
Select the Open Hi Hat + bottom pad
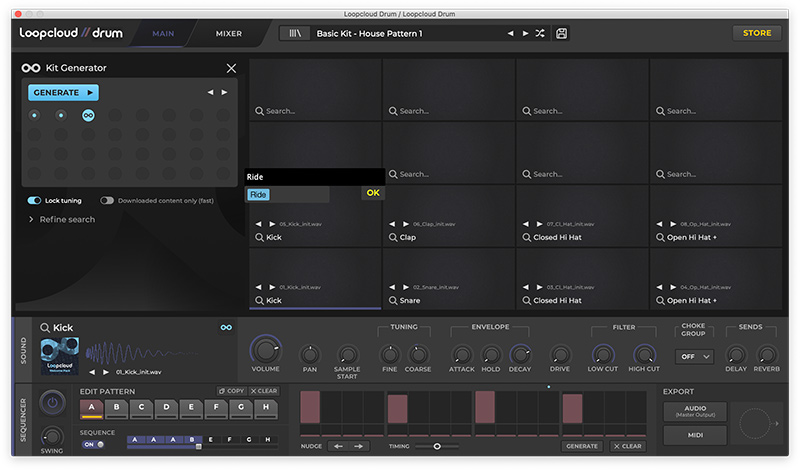pyautogui.click(x=716, y=279)
